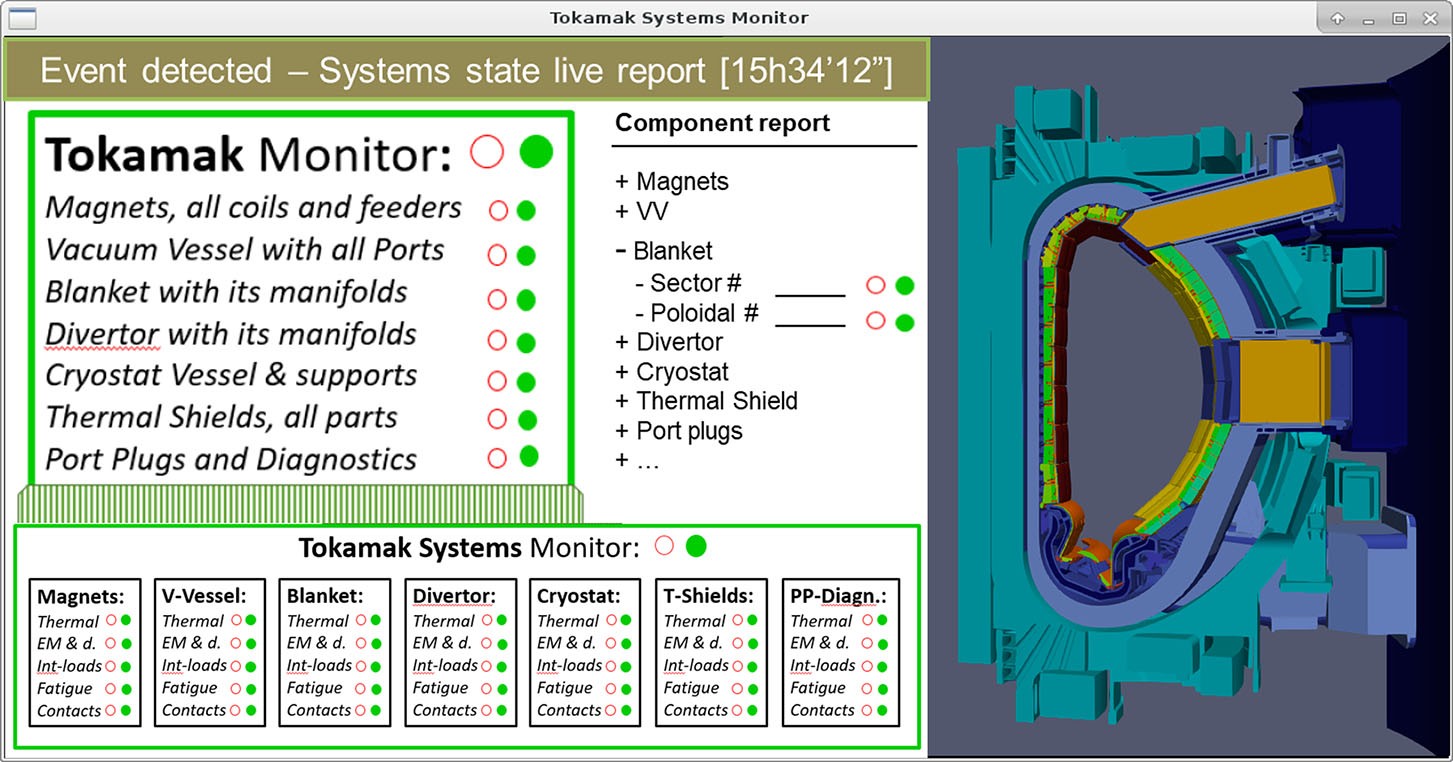Image resolution: width=1453 pixels, height=762 pixels.
Task: Open the Cryostat systems box heading
Action: [579, 597]
